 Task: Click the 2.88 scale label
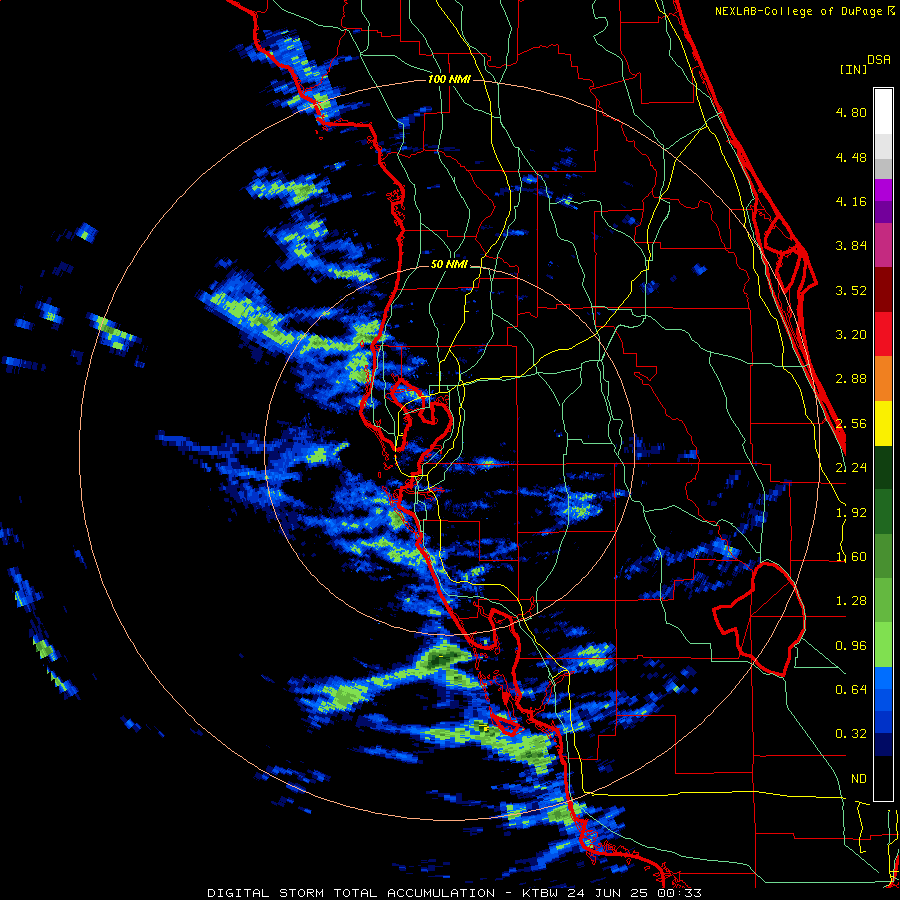(851, 379)
